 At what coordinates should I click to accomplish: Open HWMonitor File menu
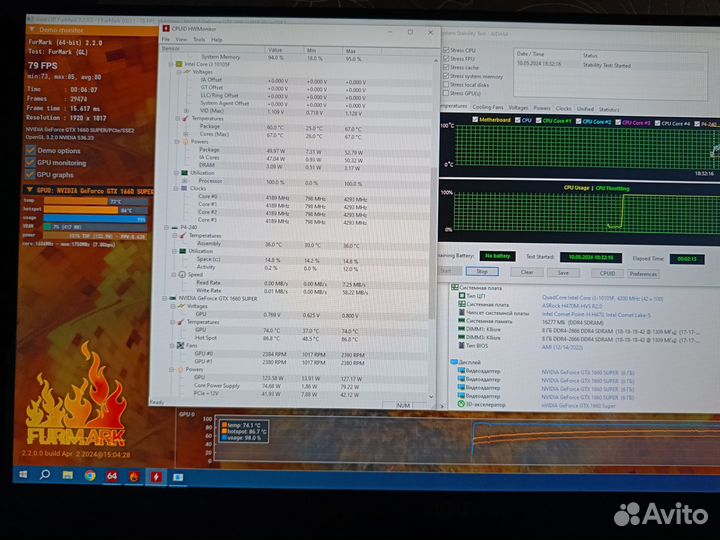point(165,39)
